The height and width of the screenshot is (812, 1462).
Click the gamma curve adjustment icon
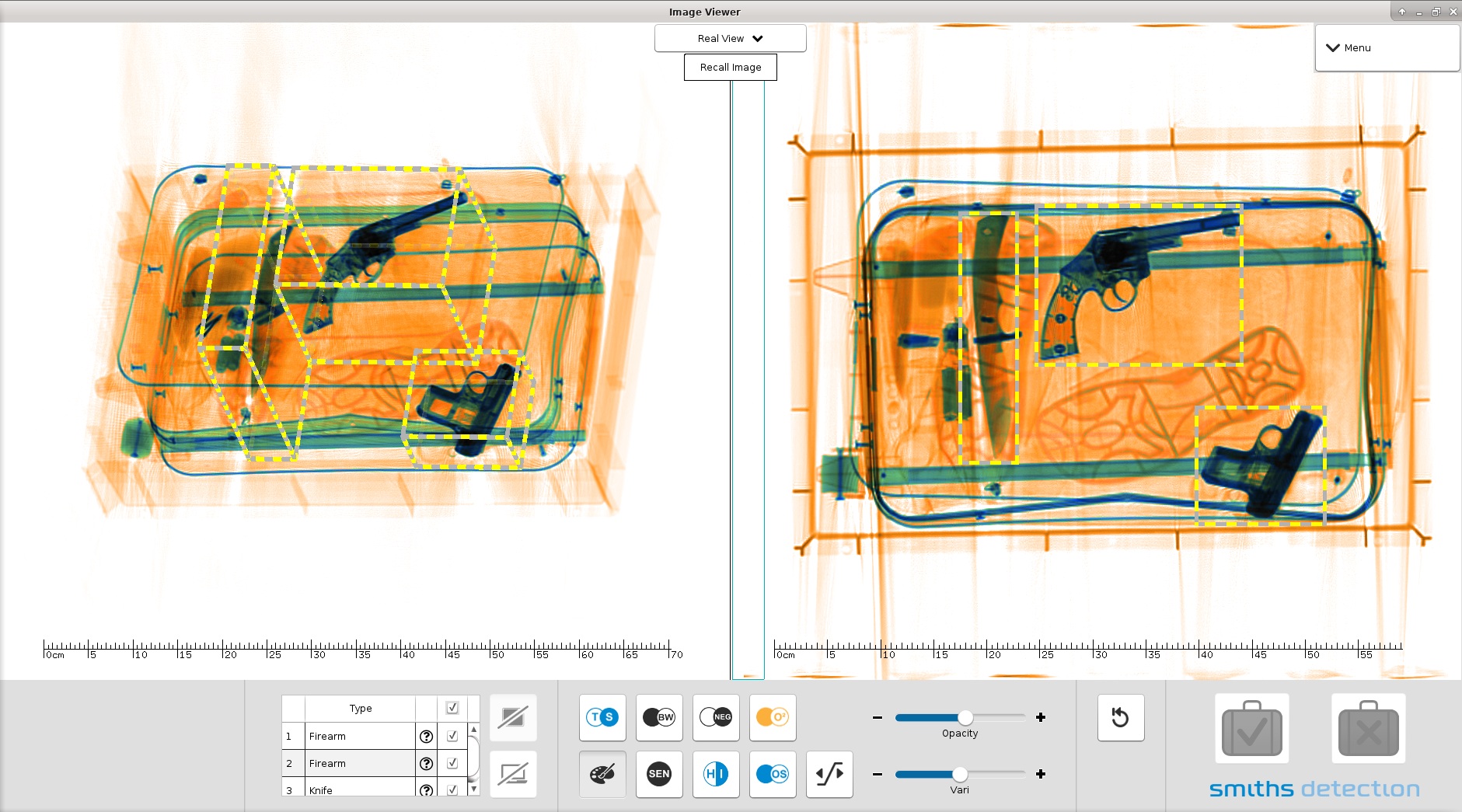pyautogui.click(x=829, y=774)
